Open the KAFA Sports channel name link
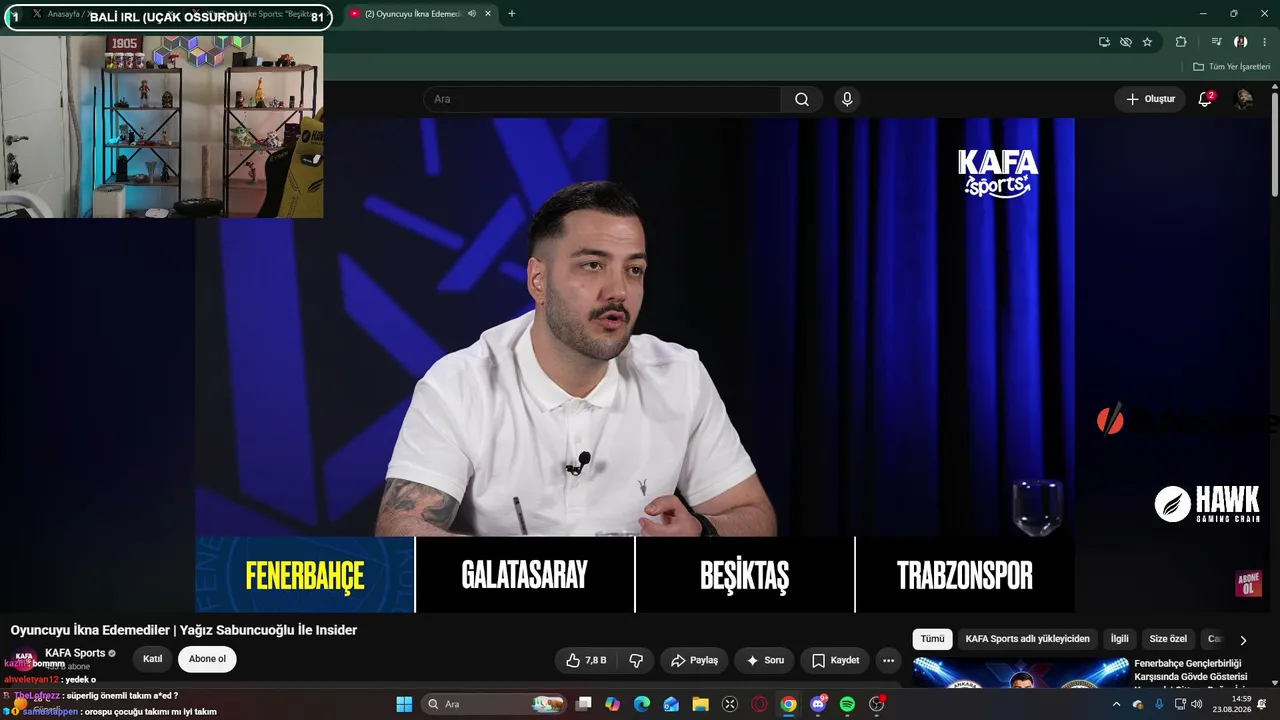1280x720 pixels. (75, 653)
